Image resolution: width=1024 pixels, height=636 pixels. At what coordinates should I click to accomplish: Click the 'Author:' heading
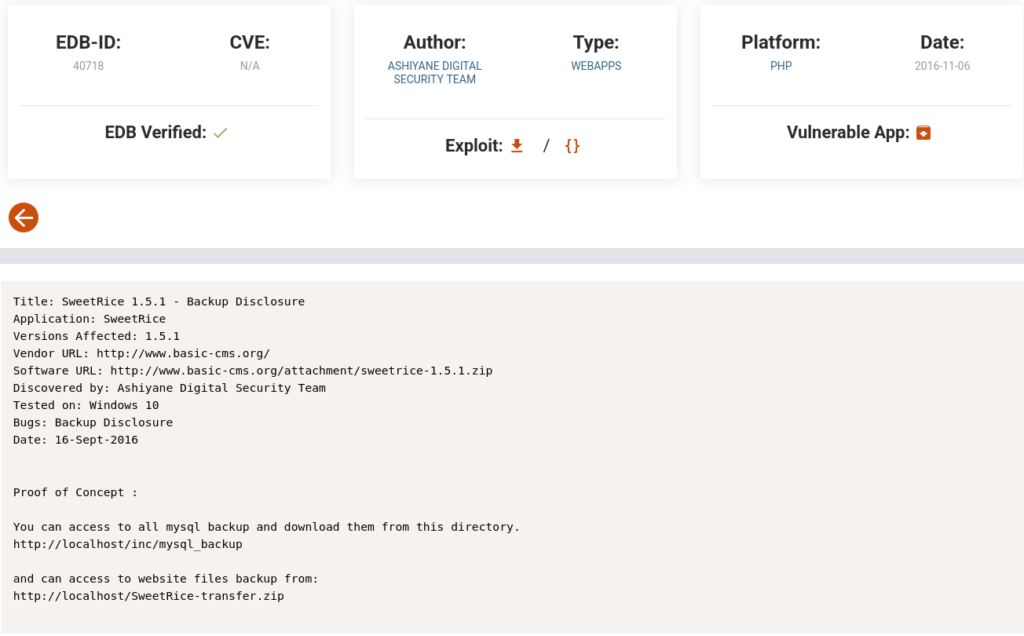[434, 42]
